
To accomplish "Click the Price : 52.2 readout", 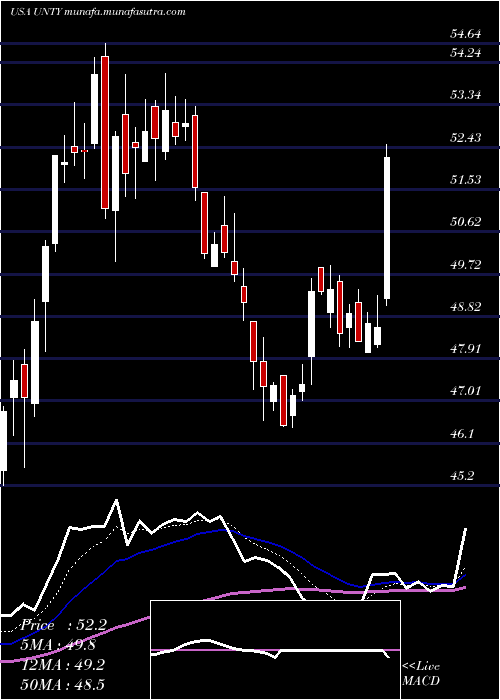I will [x=63, y=625].
